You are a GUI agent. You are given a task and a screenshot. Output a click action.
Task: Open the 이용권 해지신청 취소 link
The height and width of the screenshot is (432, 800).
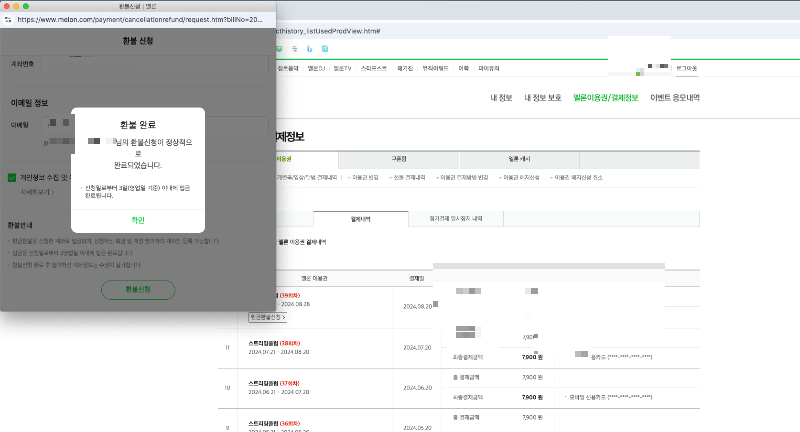click(577, 177)
